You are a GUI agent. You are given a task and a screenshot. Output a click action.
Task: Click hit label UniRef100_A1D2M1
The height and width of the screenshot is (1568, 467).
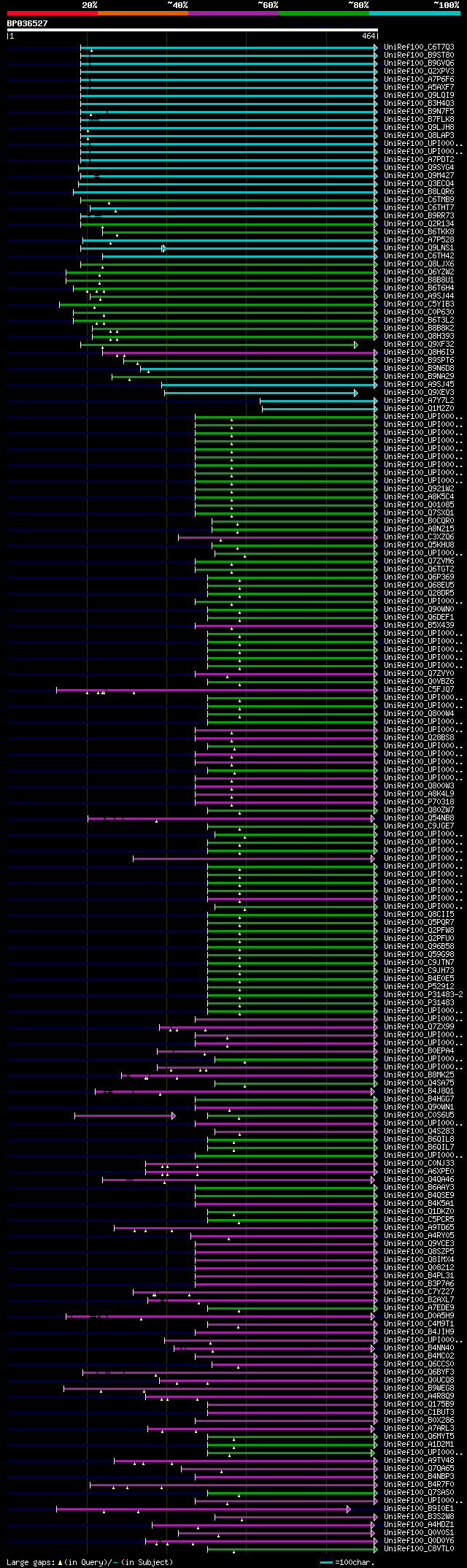tap(419, 1445)
